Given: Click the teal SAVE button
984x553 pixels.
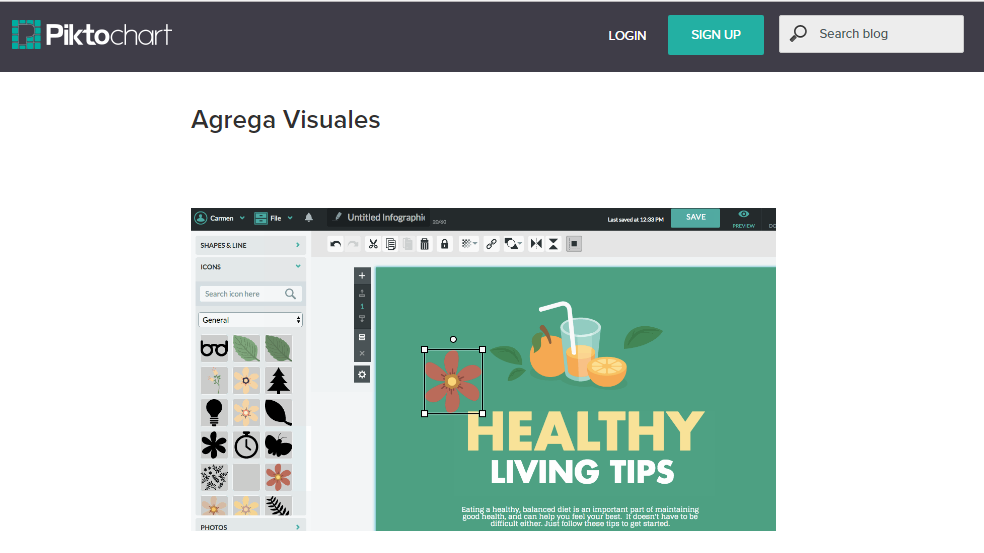Looking at the screenshot, I should pyautogui.click(x=695, y=217).
